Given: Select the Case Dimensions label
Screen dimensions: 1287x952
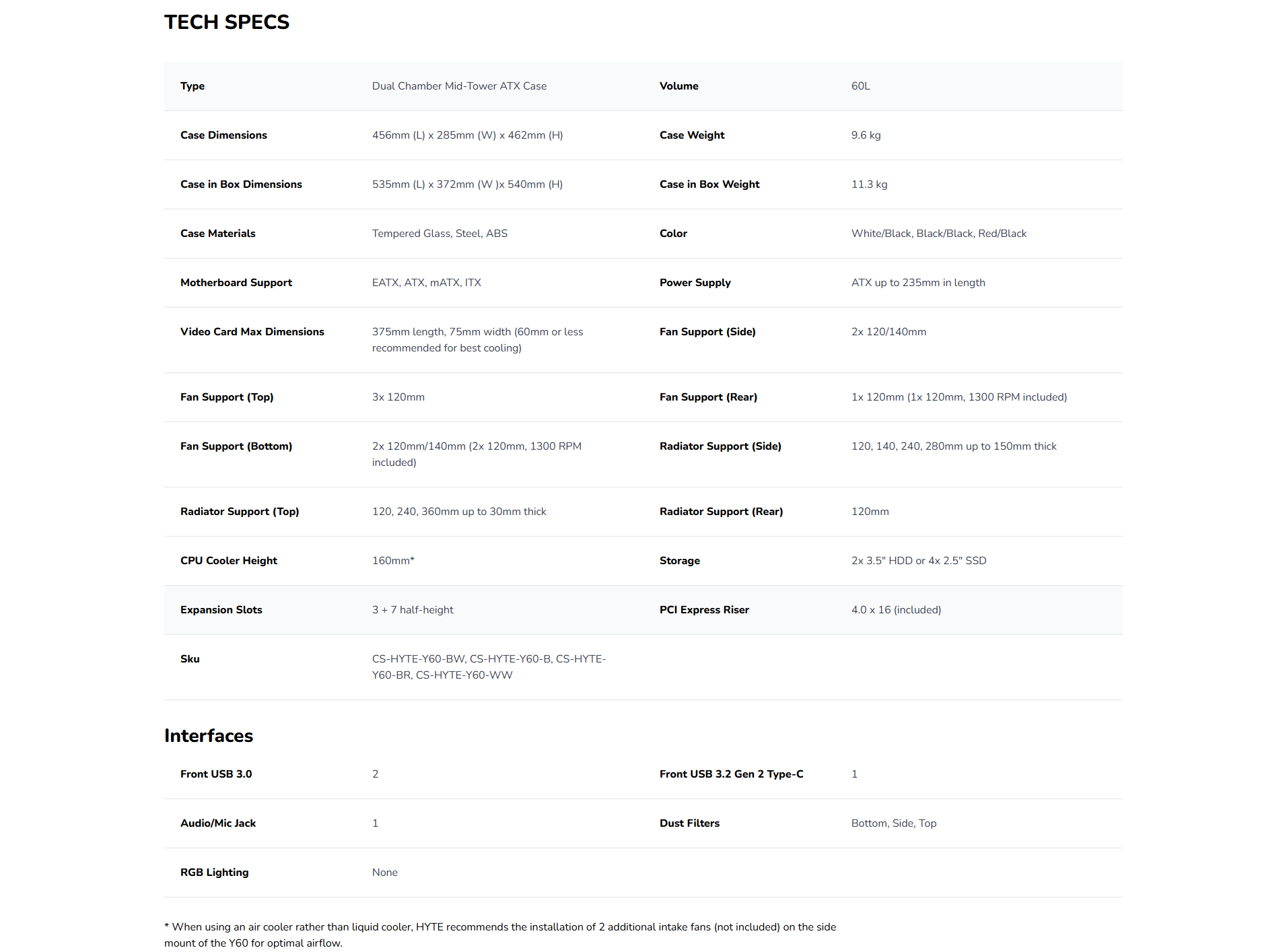Looking at the screenshot, I should click(x=223, y=135).
